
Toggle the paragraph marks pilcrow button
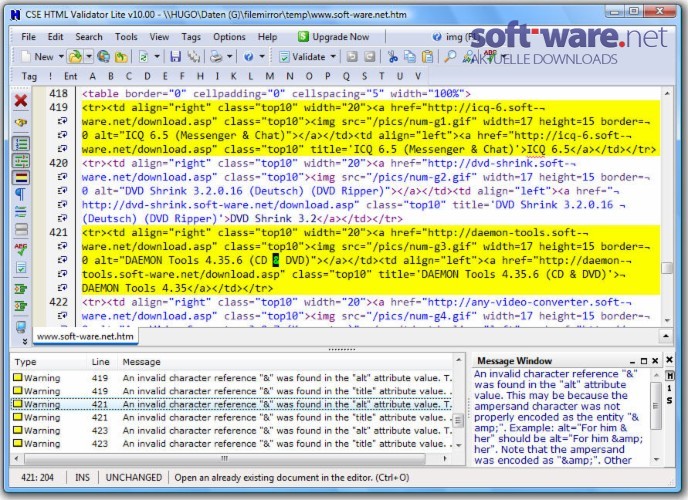tap(21, 194)
